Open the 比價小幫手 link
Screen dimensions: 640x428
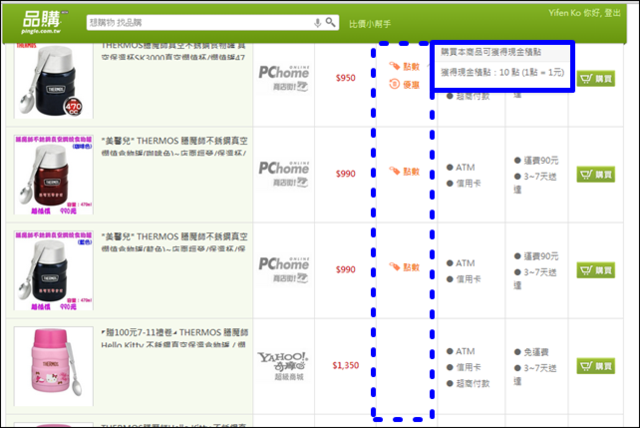pyautogui.click(x=370, y=24)
